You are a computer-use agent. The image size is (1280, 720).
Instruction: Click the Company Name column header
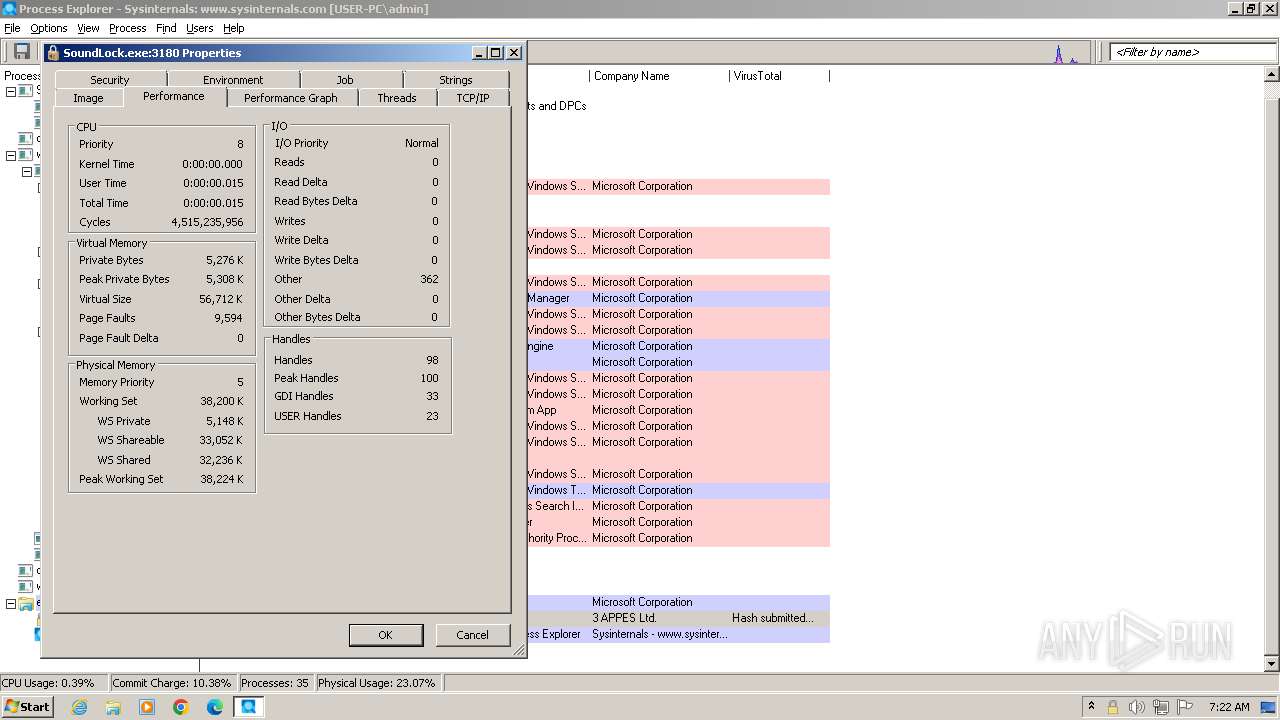coord(659,76)
